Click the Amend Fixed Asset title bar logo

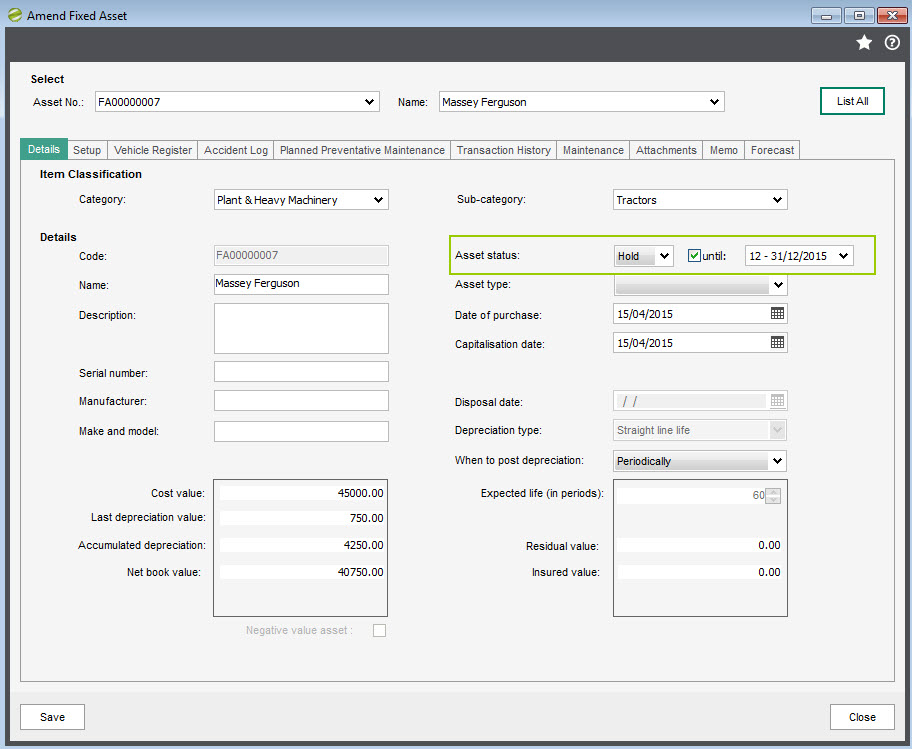14,16
